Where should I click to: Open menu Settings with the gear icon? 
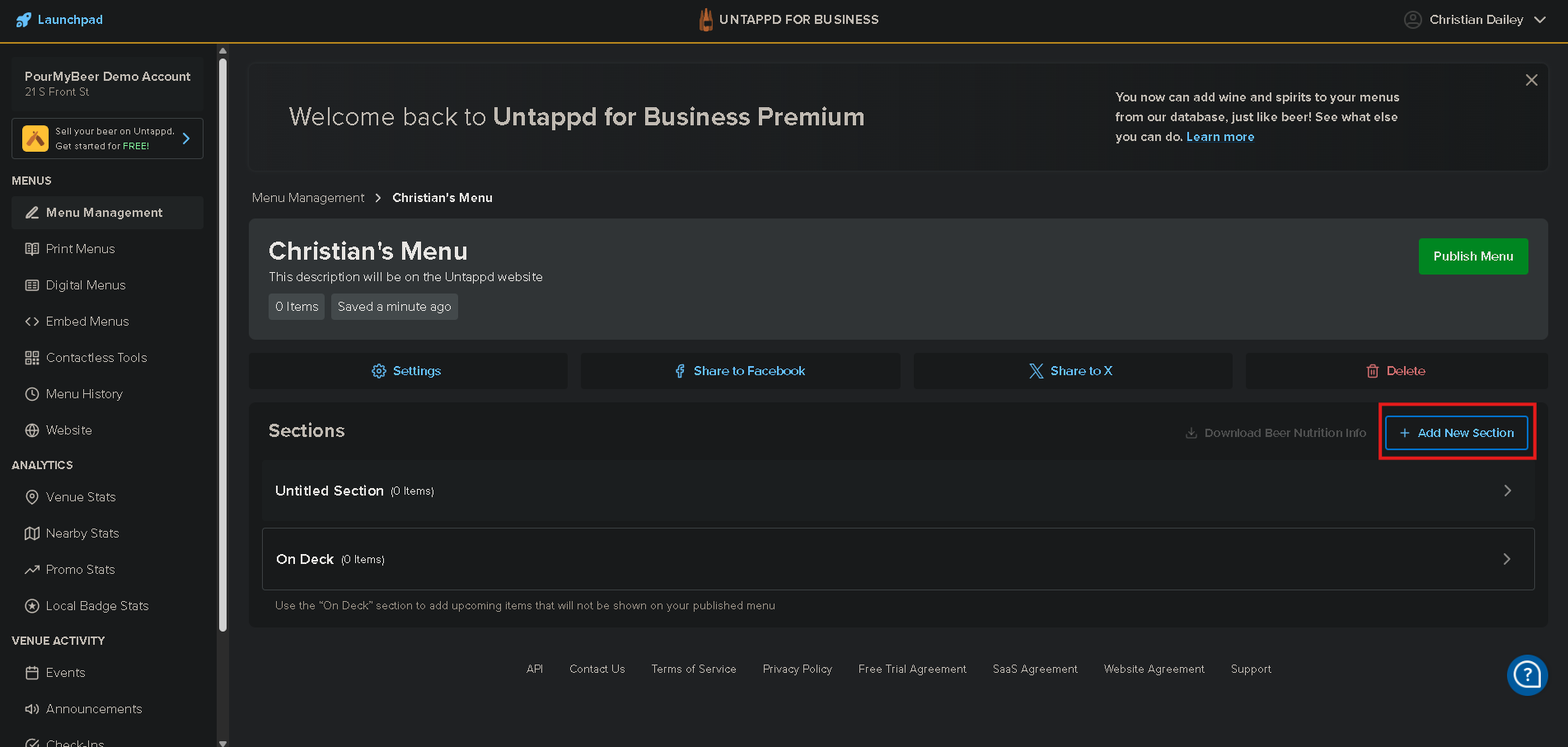tap(408, 371)
